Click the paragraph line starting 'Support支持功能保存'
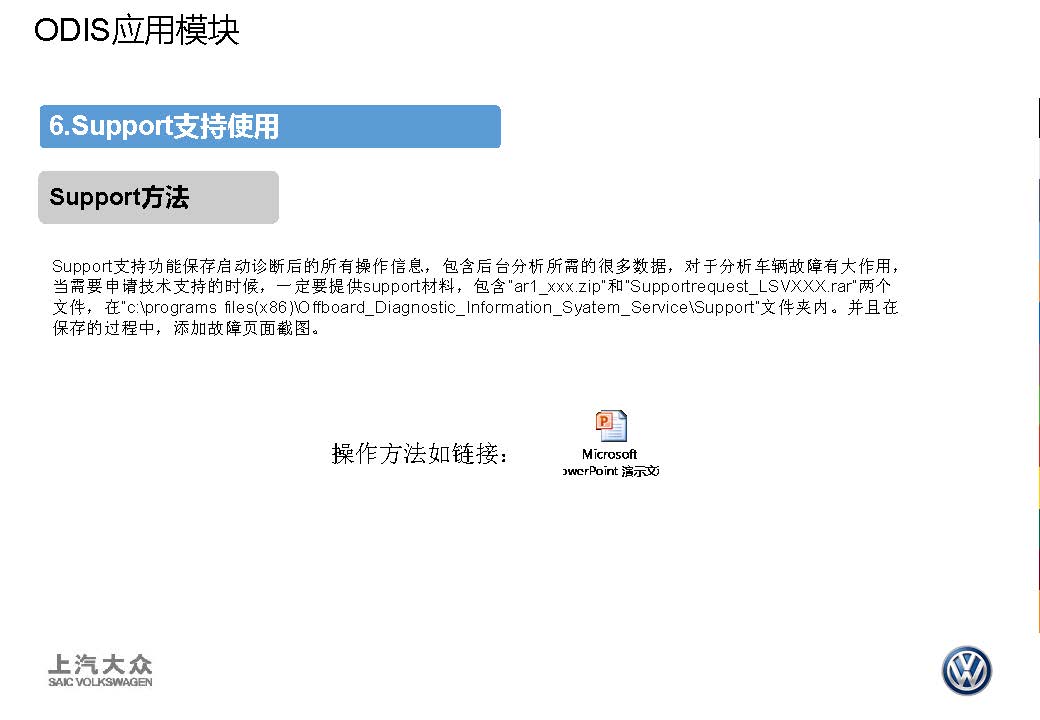 point(476,267)
